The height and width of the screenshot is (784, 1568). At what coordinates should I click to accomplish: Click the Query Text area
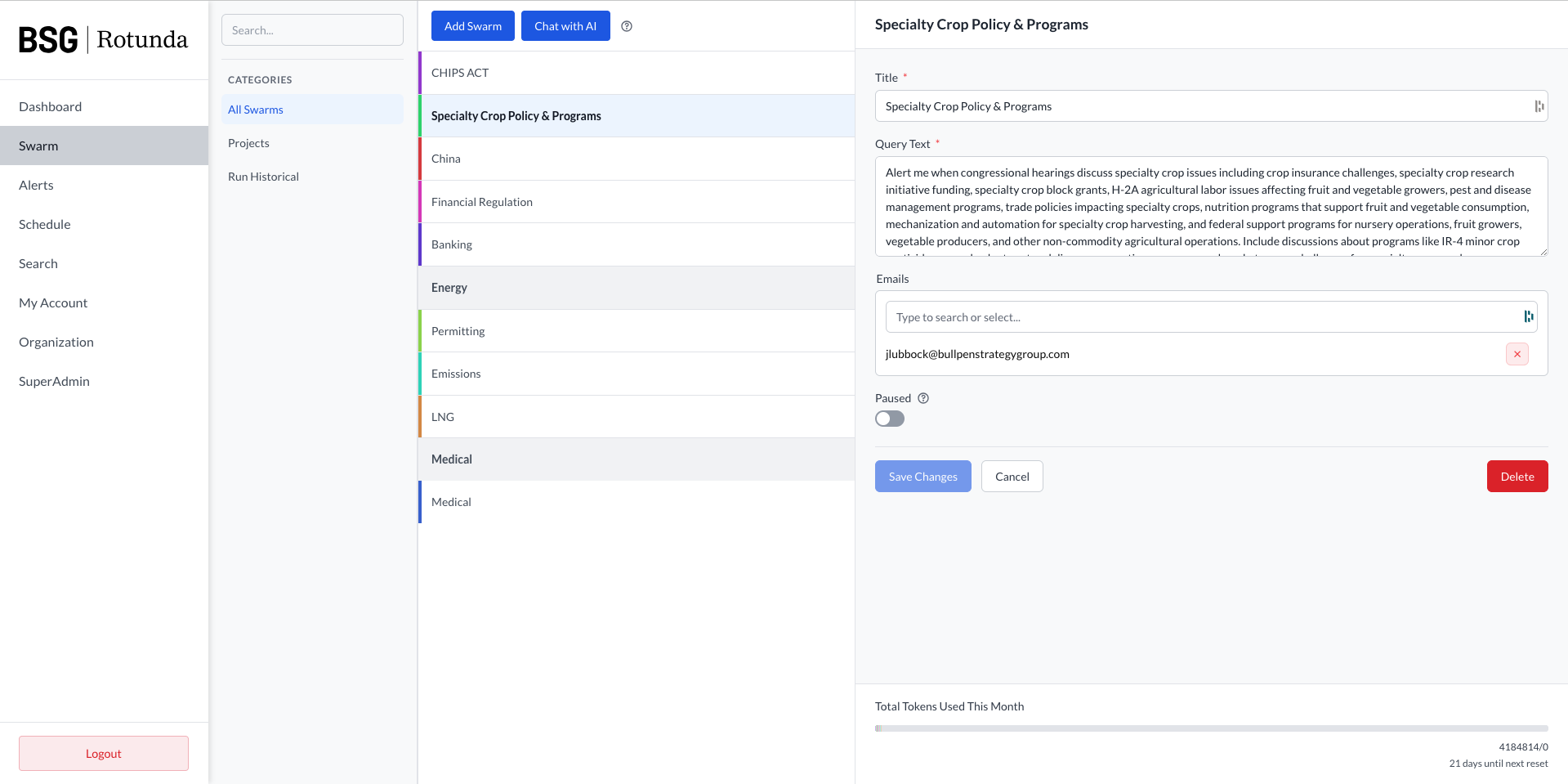(1211, 206)
